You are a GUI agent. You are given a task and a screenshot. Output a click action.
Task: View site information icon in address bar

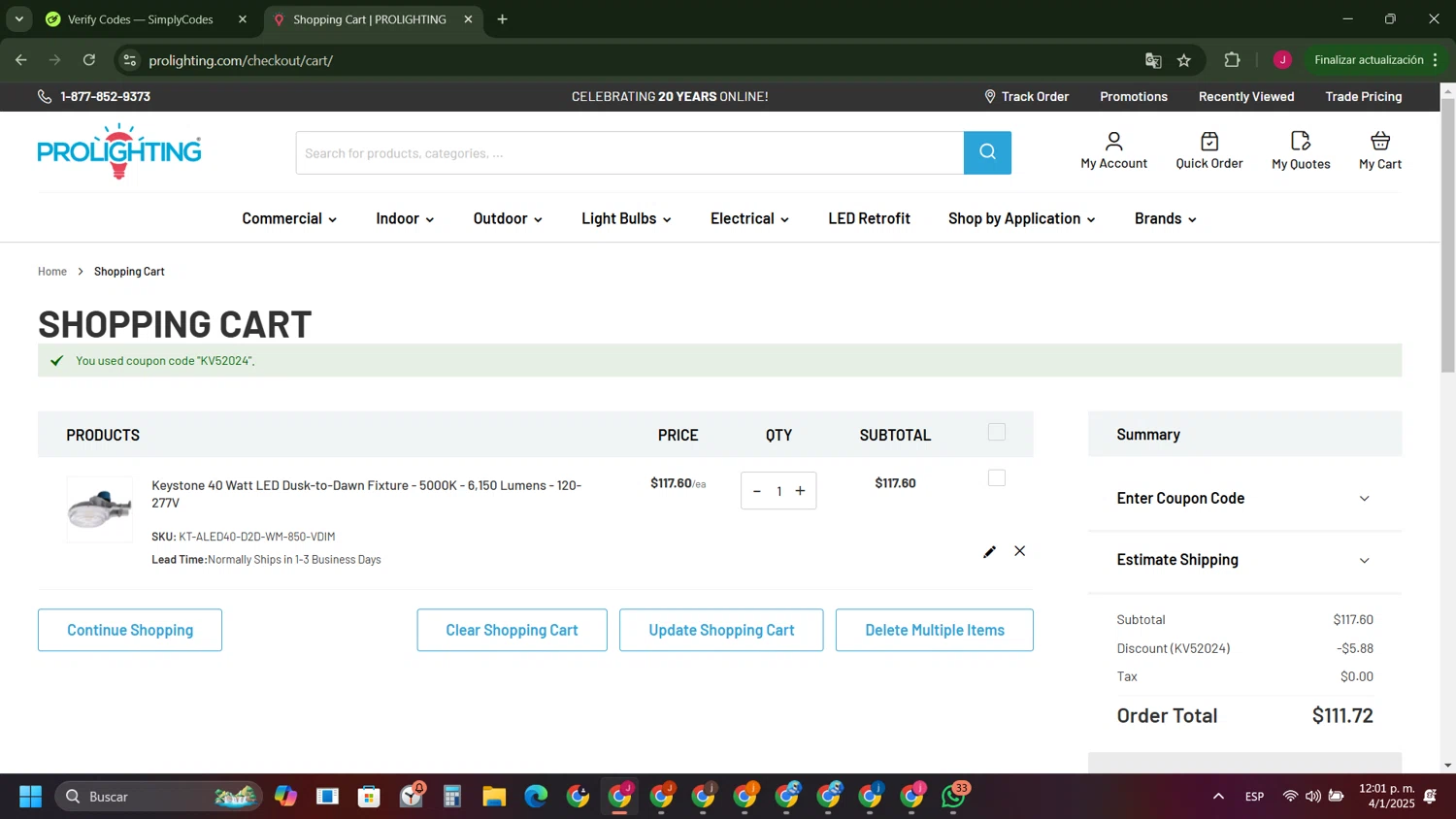[129, 60]
